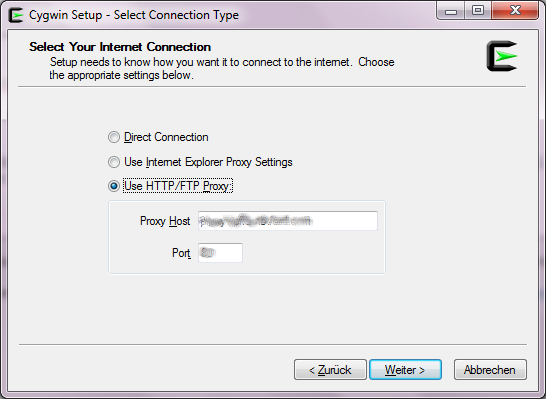Click the Cygwin icon in the title bar
The height and width of the screenshot is (399, 546).
pyautogui.click(x=15, y=15)
